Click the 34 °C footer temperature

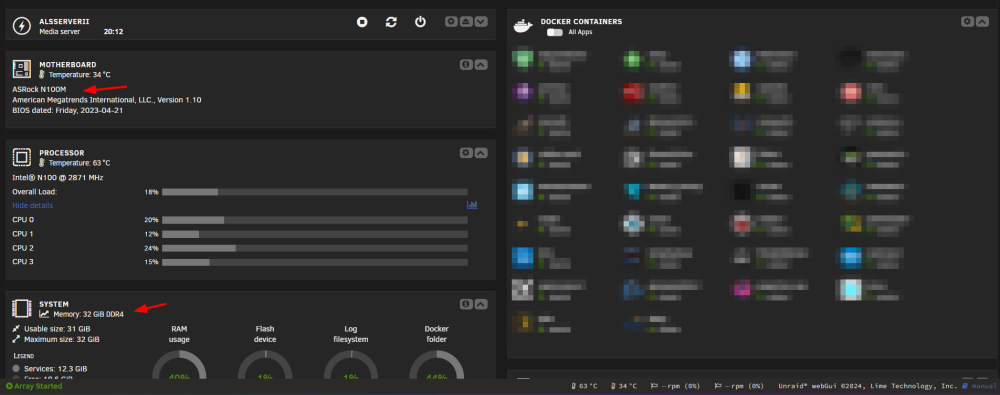tap(624, 386)
